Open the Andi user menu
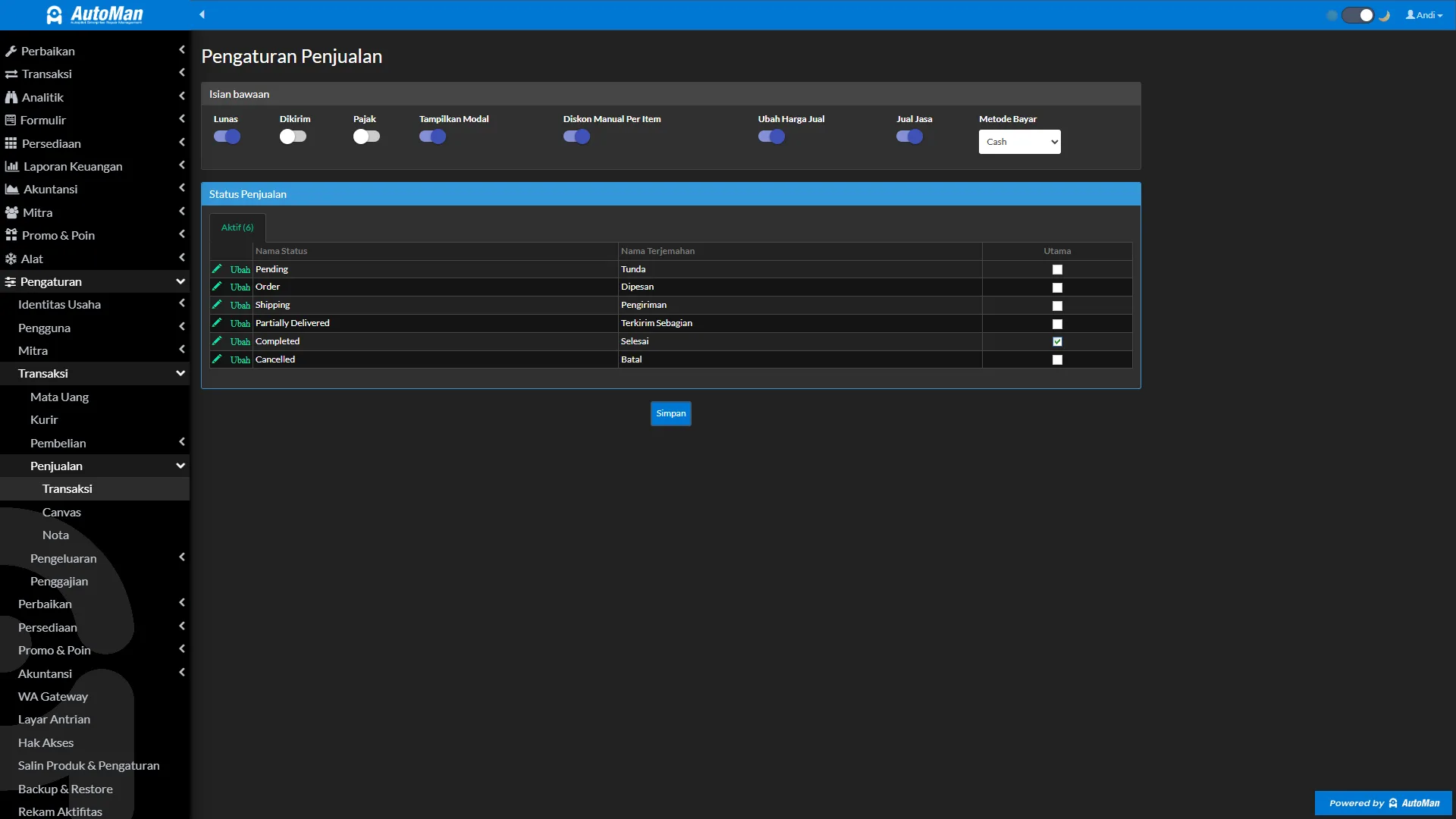This screenshot has width=1456, height=819. pyautogui.click(x=1424, y=15)
